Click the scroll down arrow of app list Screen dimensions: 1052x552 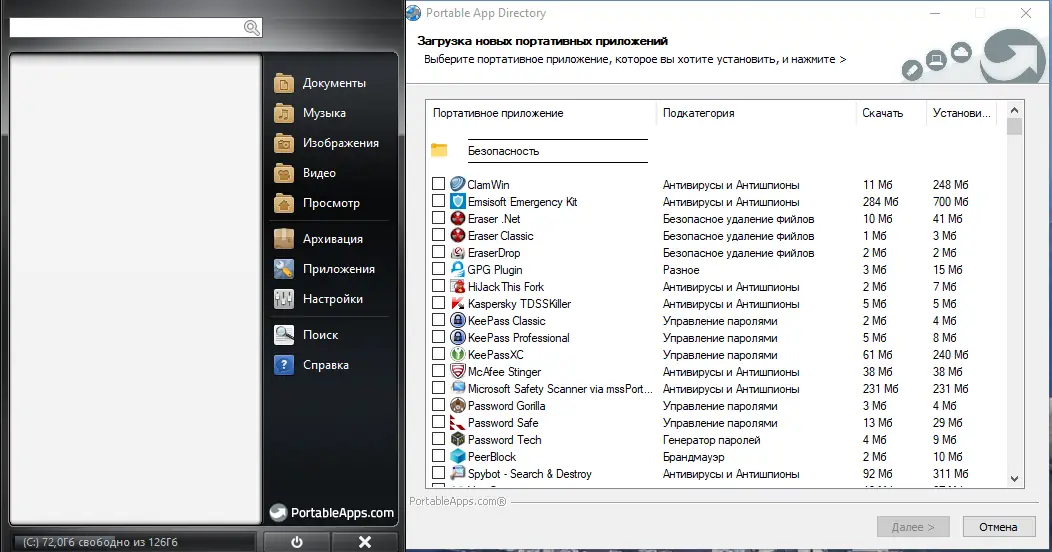tap(1014, 479)
